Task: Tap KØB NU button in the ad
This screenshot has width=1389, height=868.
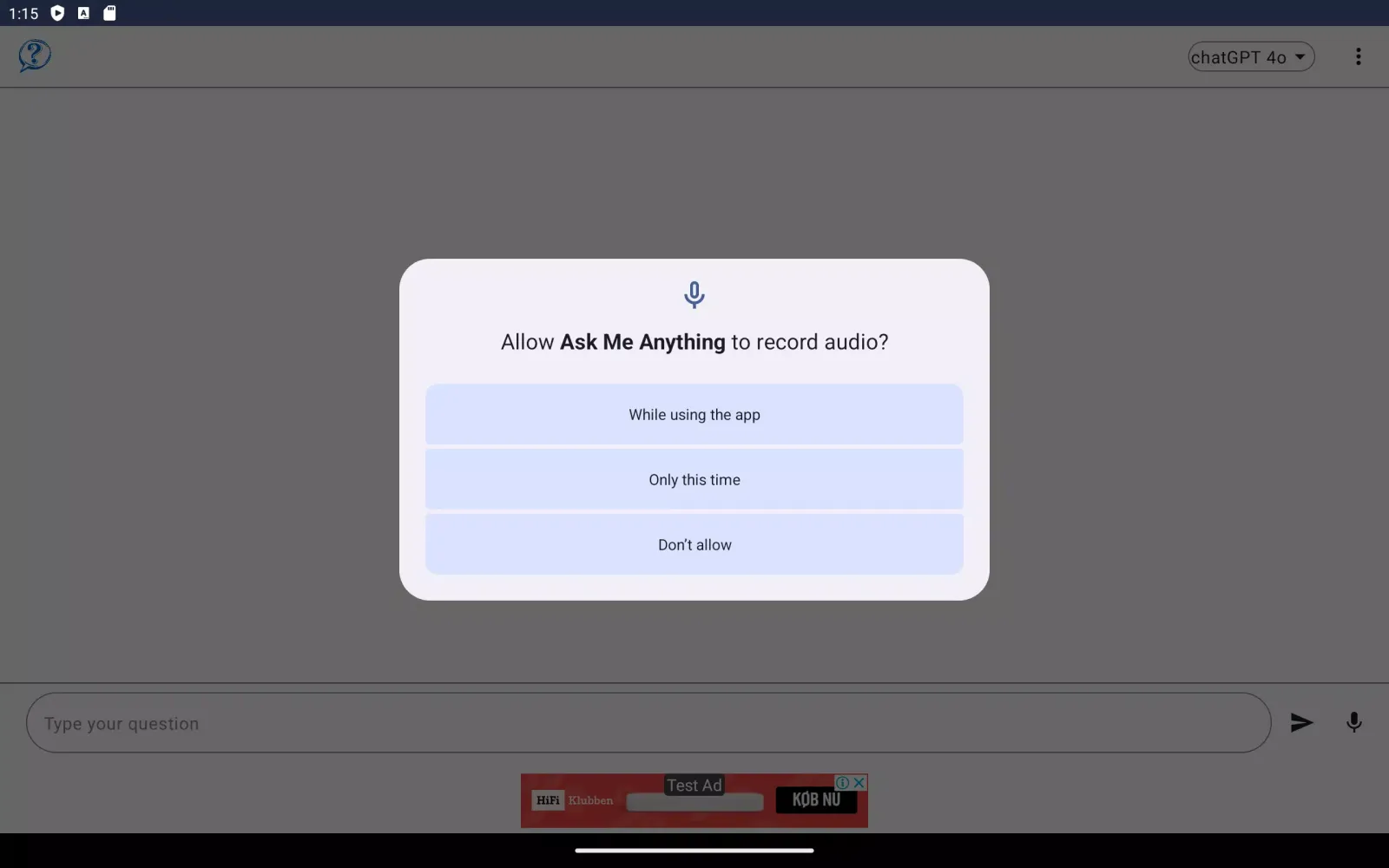Action: click(816, 800)
